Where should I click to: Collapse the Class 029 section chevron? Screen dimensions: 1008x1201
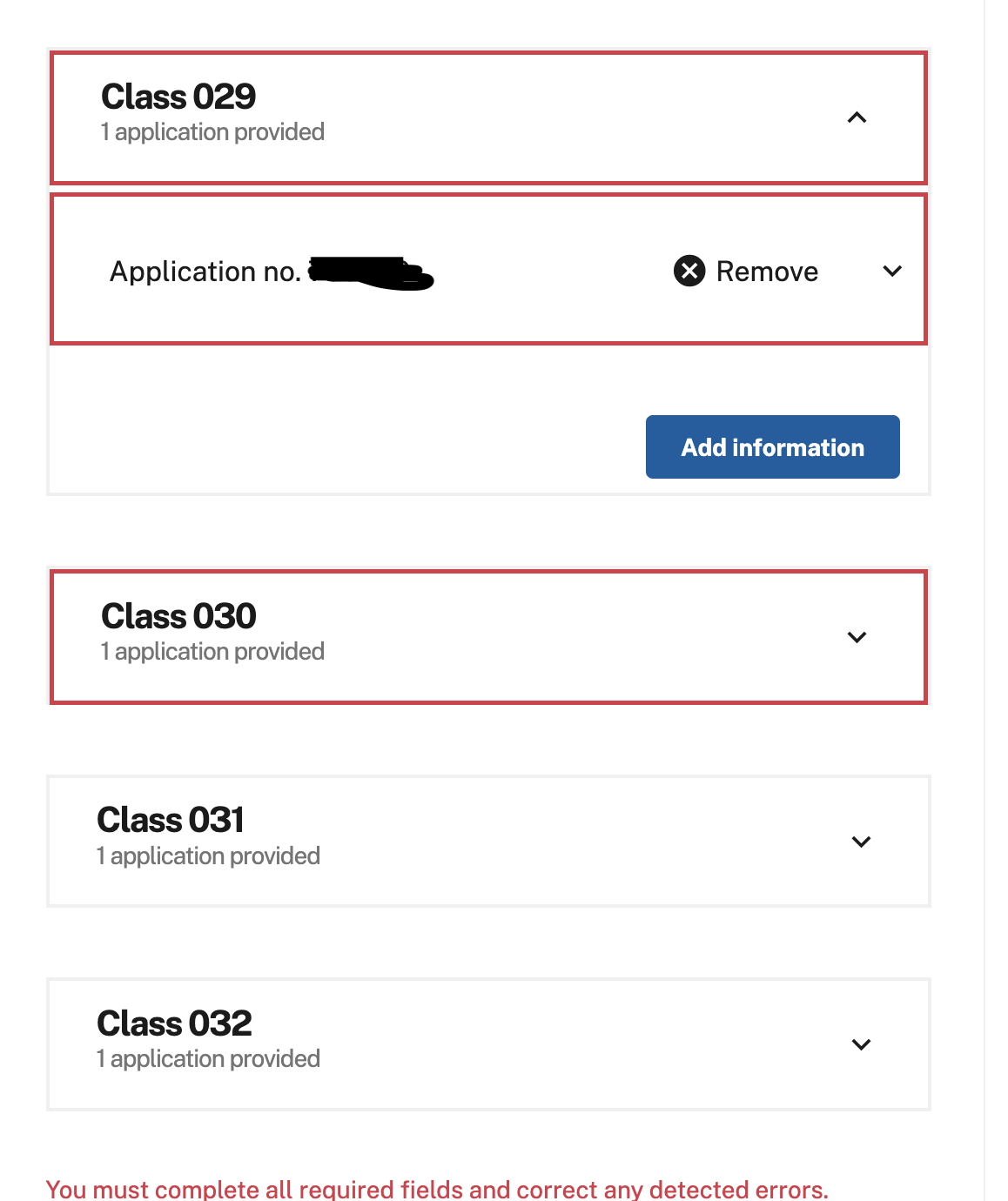click(857, 117)
